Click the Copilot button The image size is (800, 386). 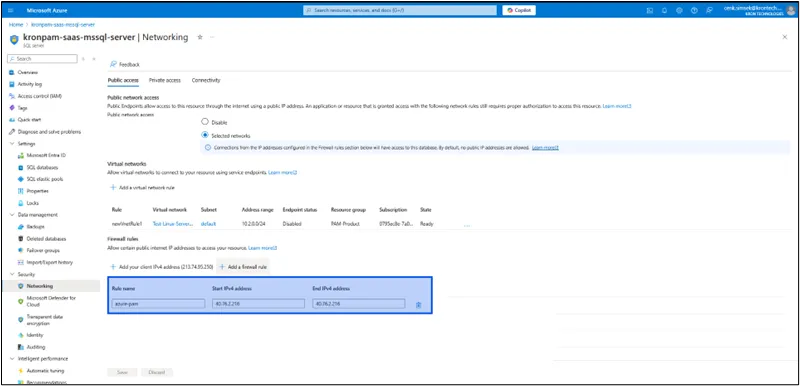pos(519,10)
